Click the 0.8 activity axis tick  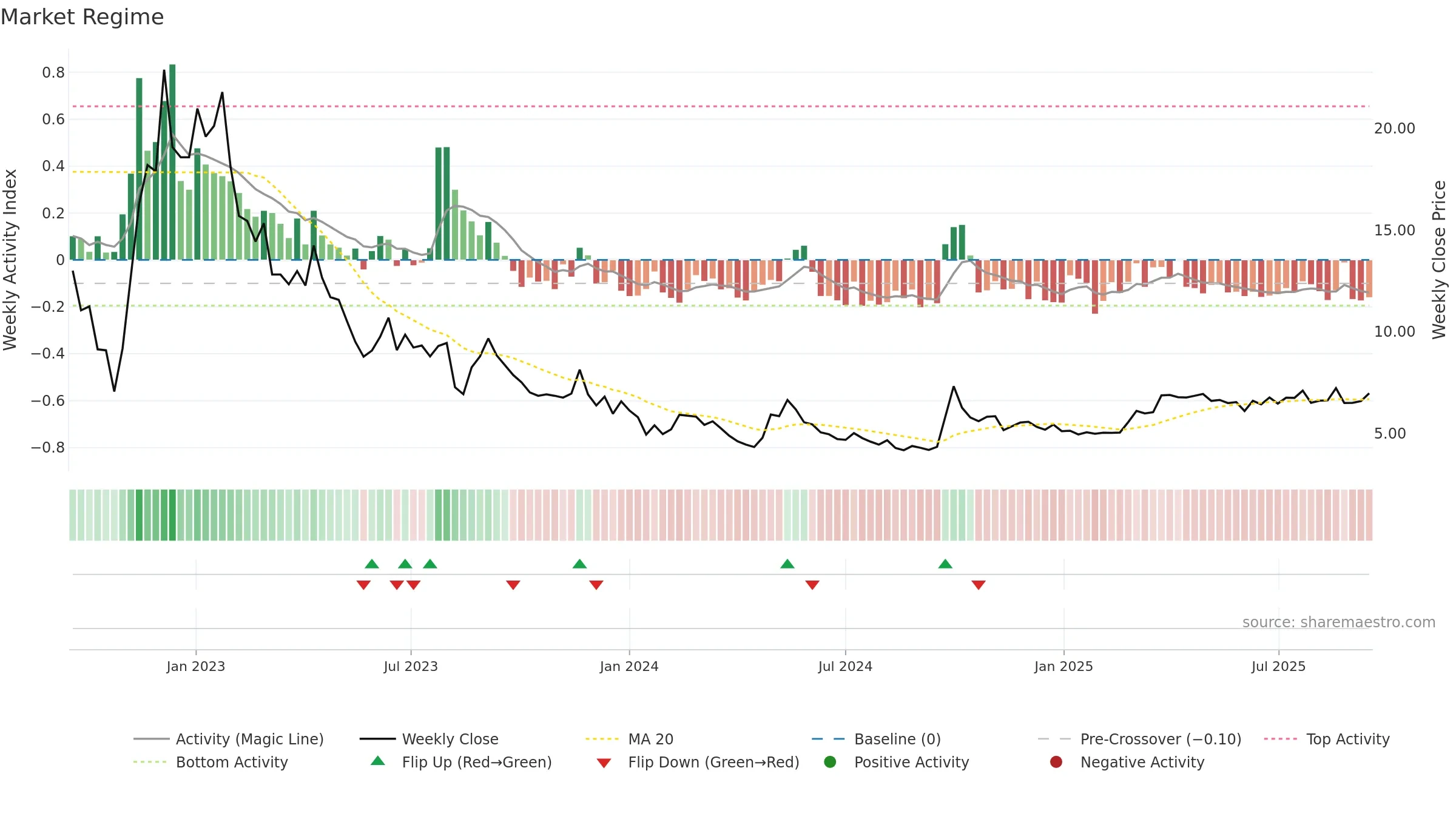click(x=53, y=73)
